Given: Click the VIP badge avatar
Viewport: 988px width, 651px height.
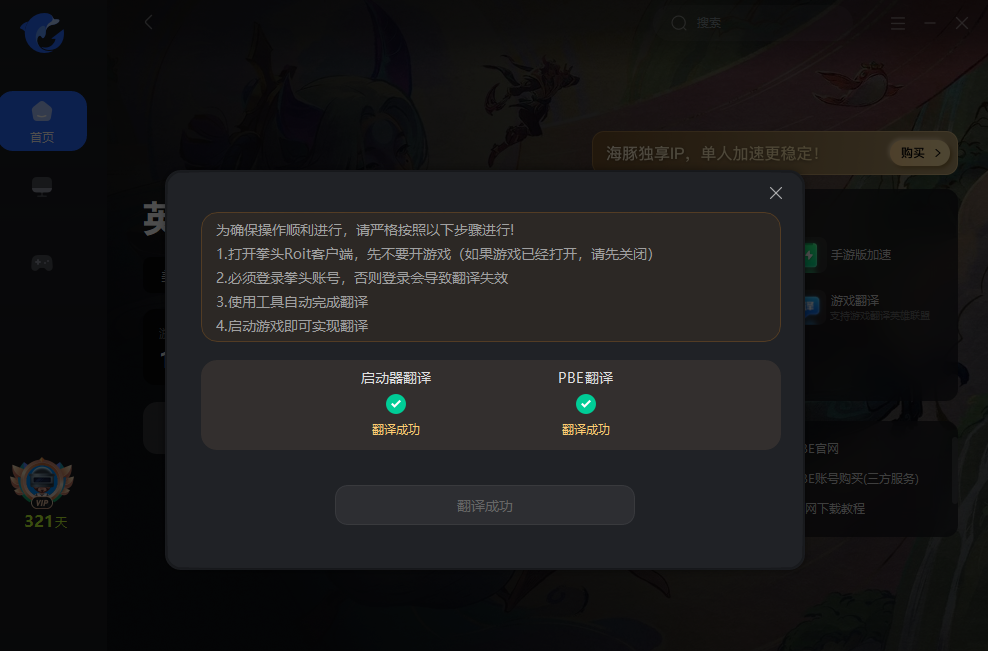Looking at the screenshot, I should pos(42,483).
